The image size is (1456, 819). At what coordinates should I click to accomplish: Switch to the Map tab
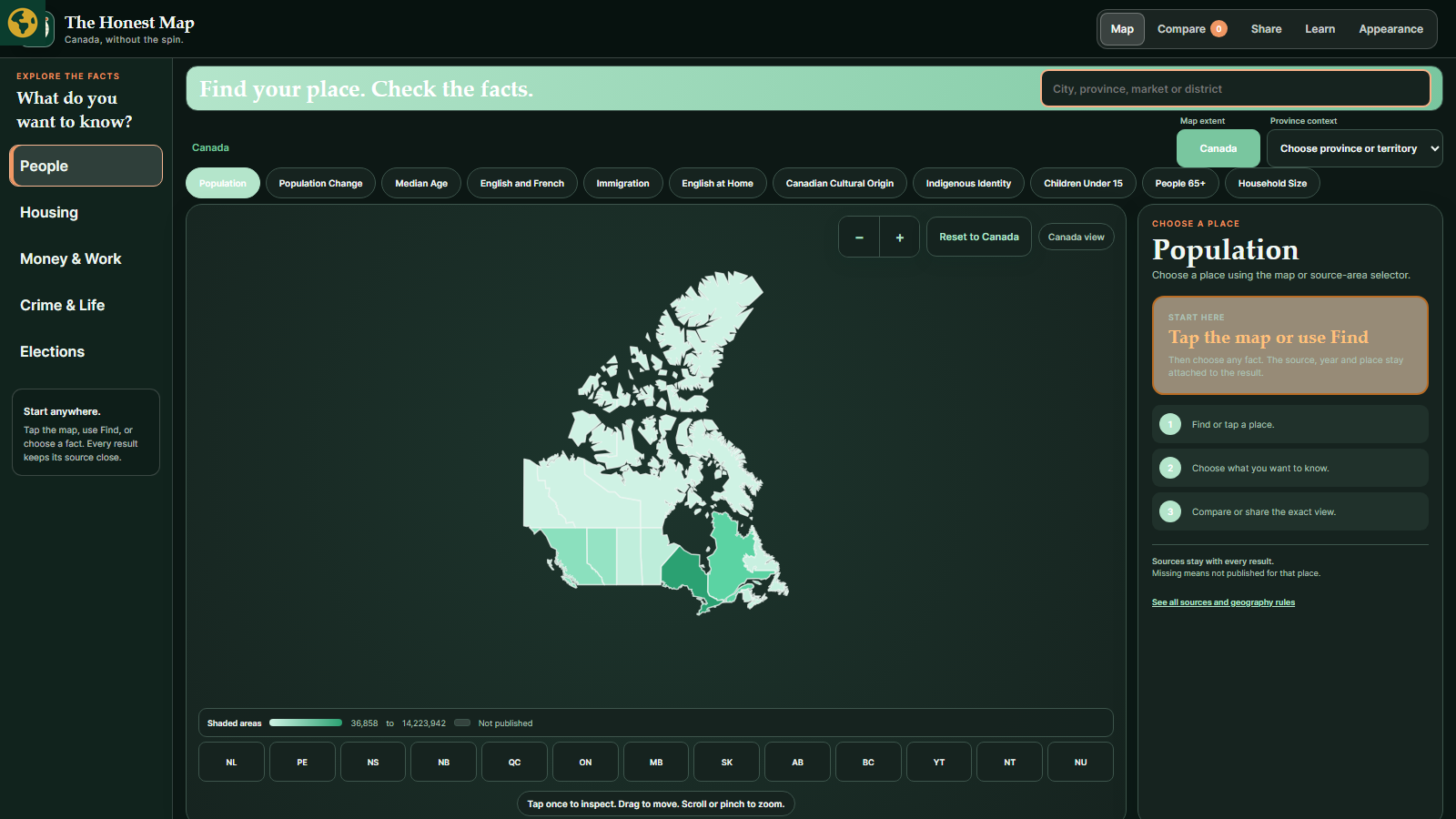click(1122, 29)
